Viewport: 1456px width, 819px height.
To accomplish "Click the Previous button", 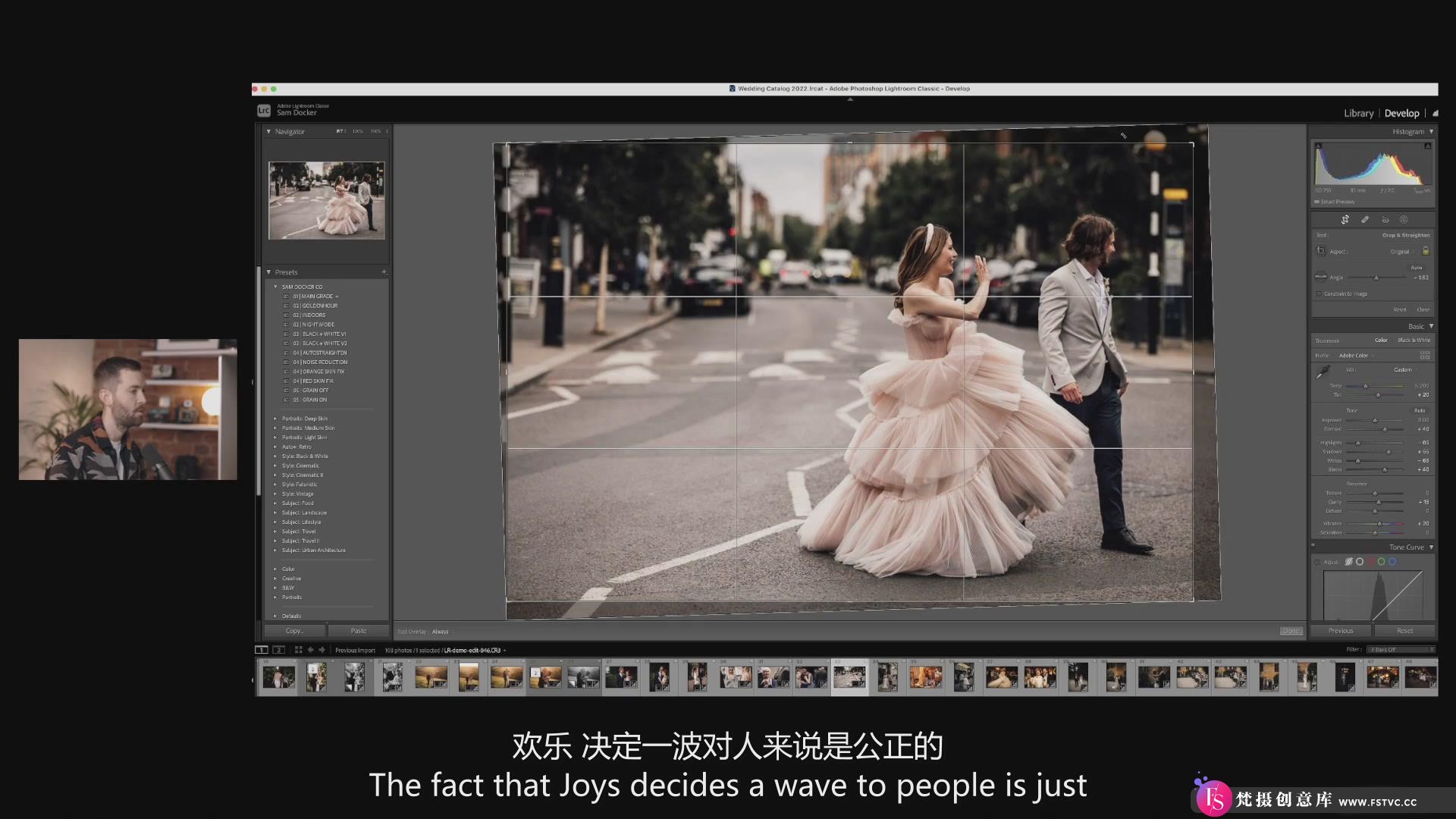I will [1341, 631].
